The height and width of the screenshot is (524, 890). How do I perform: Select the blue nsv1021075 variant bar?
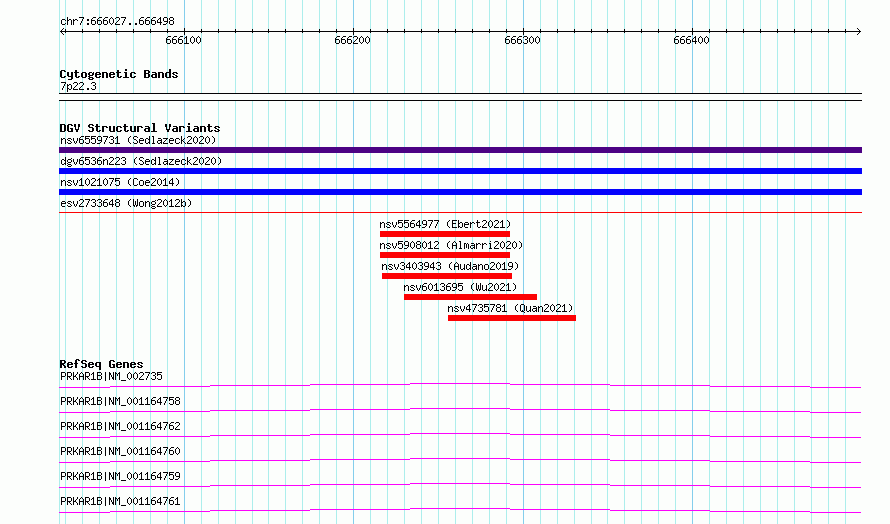click(x=460, y=192)
